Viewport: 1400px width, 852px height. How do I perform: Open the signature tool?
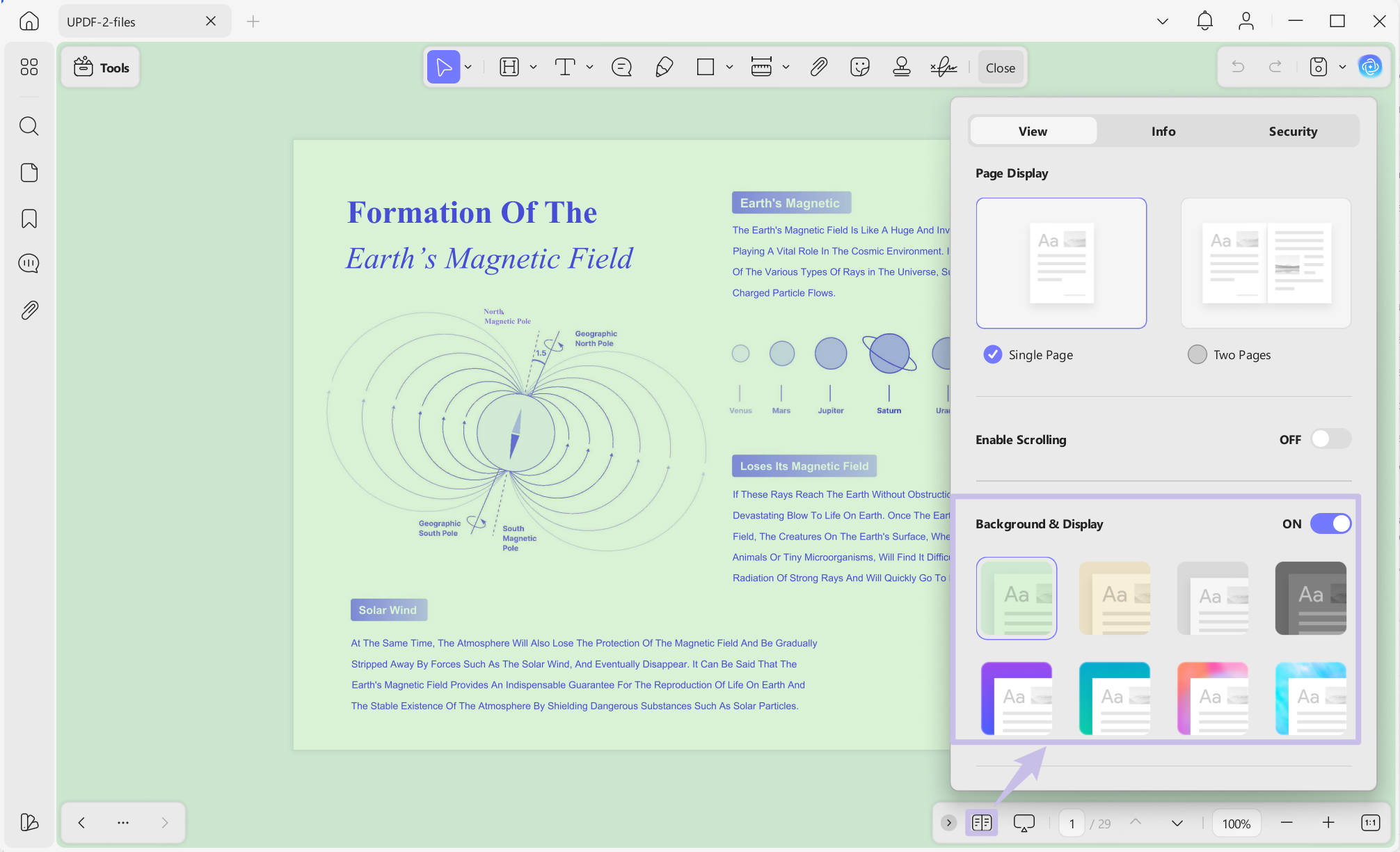tap(944, 68)
